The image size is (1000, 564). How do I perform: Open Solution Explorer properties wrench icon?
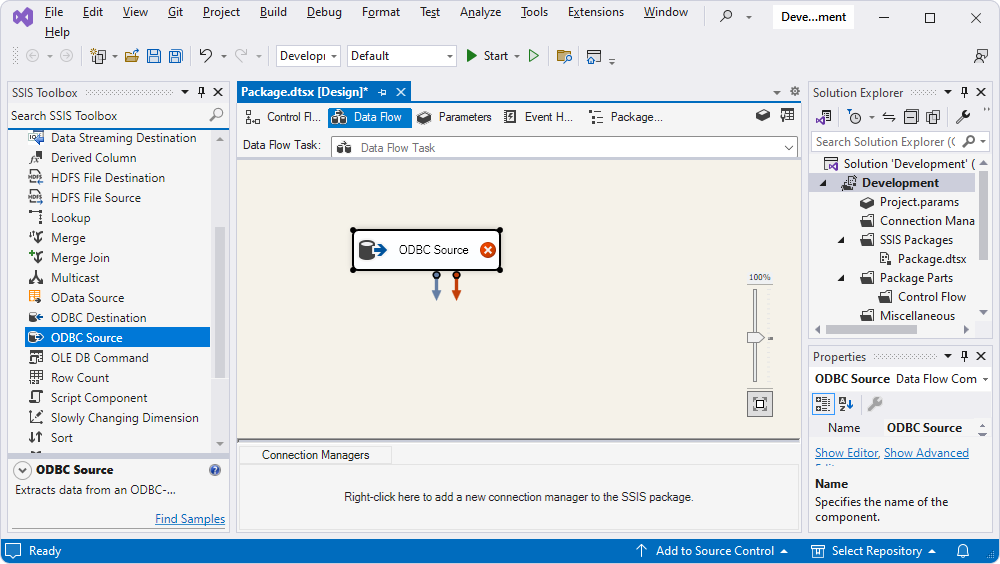point(963,117)
